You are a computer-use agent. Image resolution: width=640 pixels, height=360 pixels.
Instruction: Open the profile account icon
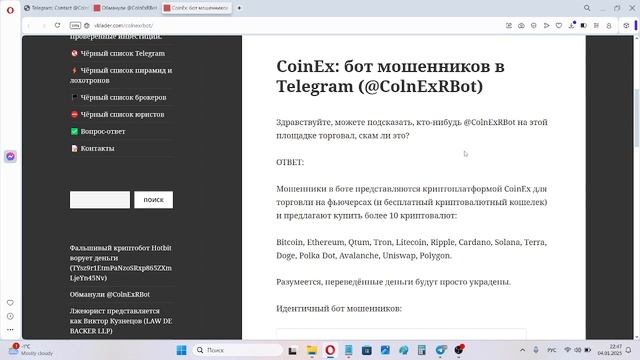609,25
